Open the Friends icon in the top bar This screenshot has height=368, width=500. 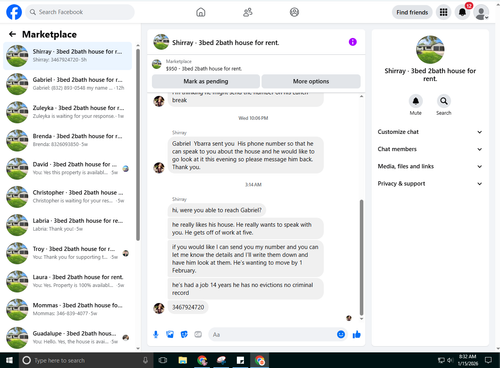[248, 12]
